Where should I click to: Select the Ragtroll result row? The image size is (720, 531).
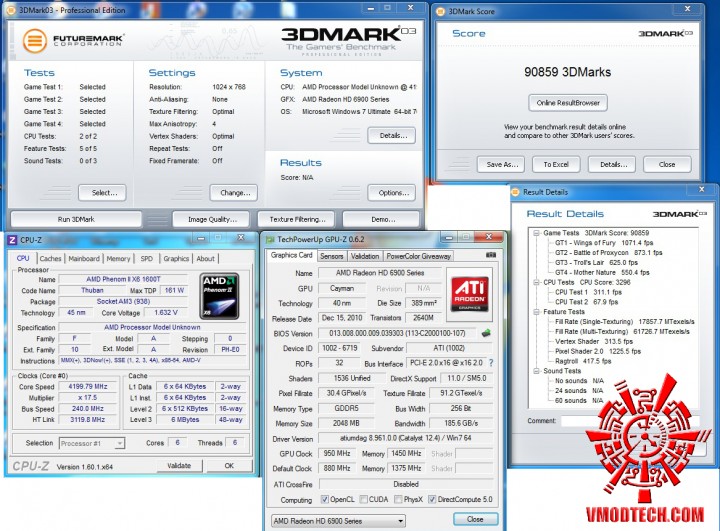coord(583,361)
